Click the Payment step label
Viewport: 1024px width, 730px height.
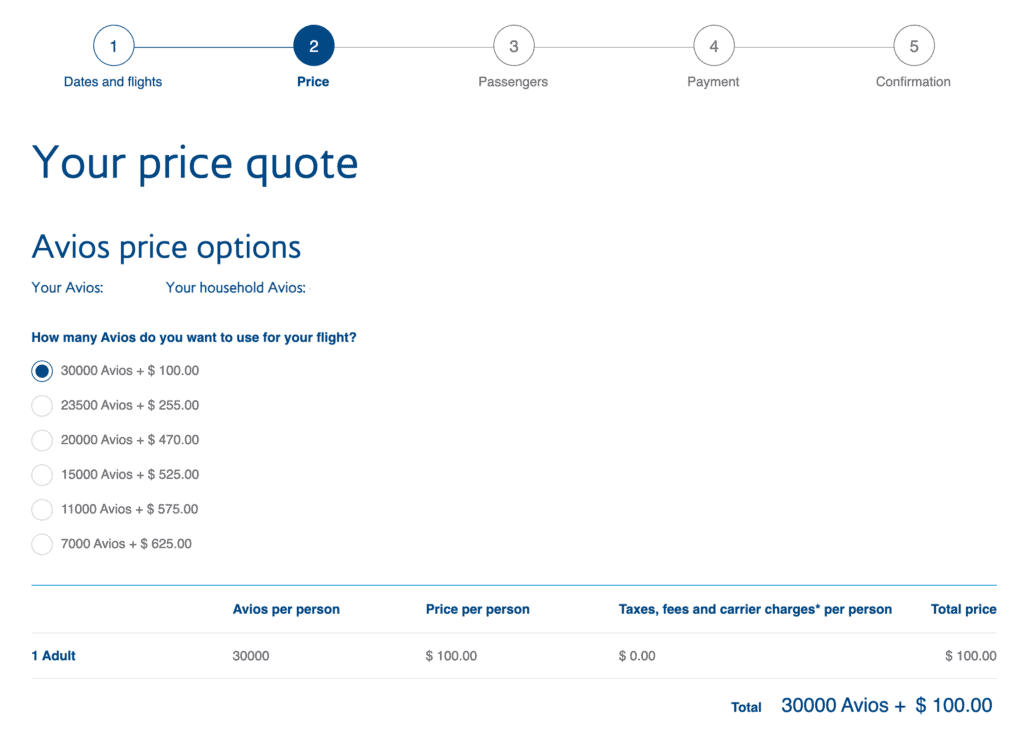(713, 82)
